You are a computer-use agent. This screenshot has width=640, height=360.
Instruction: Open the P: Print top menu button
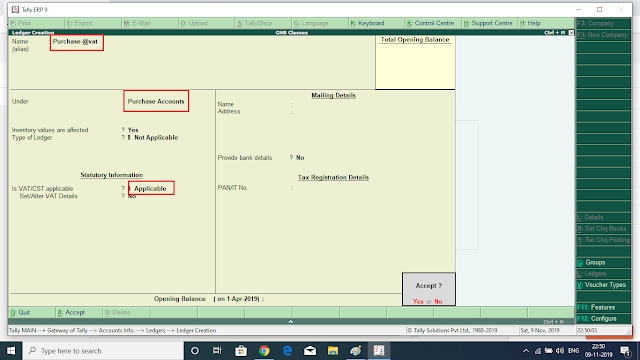tap(36, 23)
